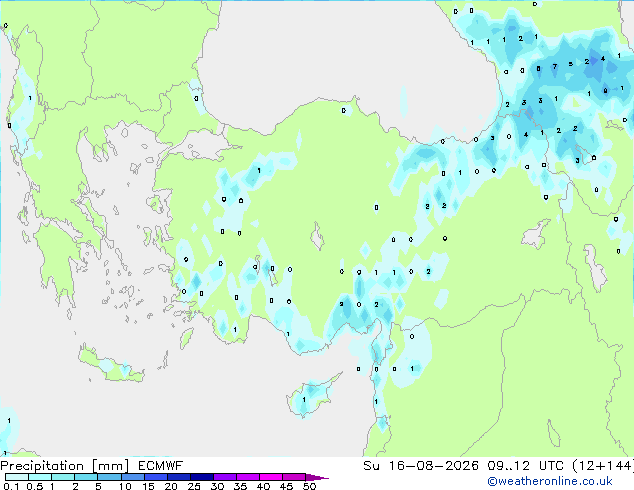Viewport: 634px width, 490px height.
Task: Click the 30–35 mm purple legend swatch
Action: tap(224, 477)
